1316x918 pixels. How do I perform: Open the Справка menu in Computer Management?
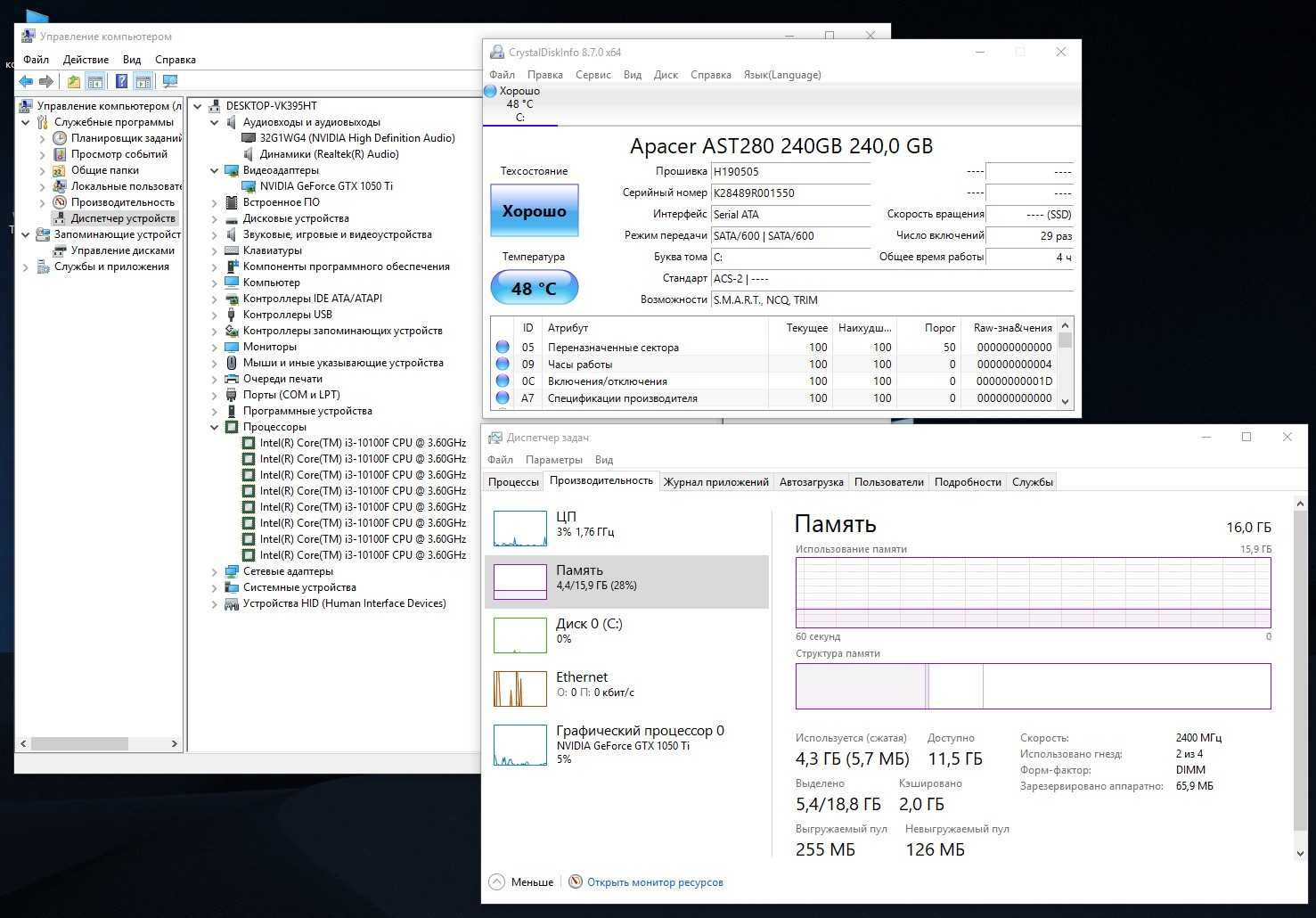tap(176, 60)
